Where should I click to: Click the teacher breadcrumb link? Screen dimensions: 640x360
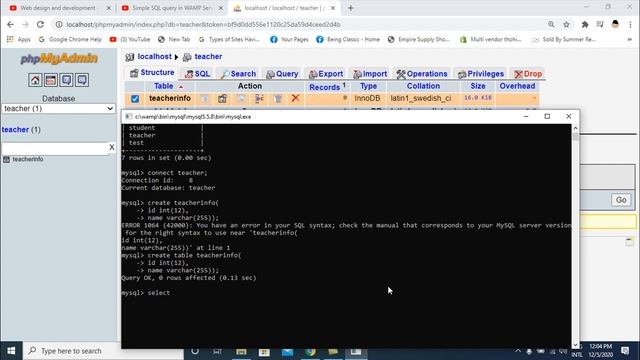click(x=208, y=57)
